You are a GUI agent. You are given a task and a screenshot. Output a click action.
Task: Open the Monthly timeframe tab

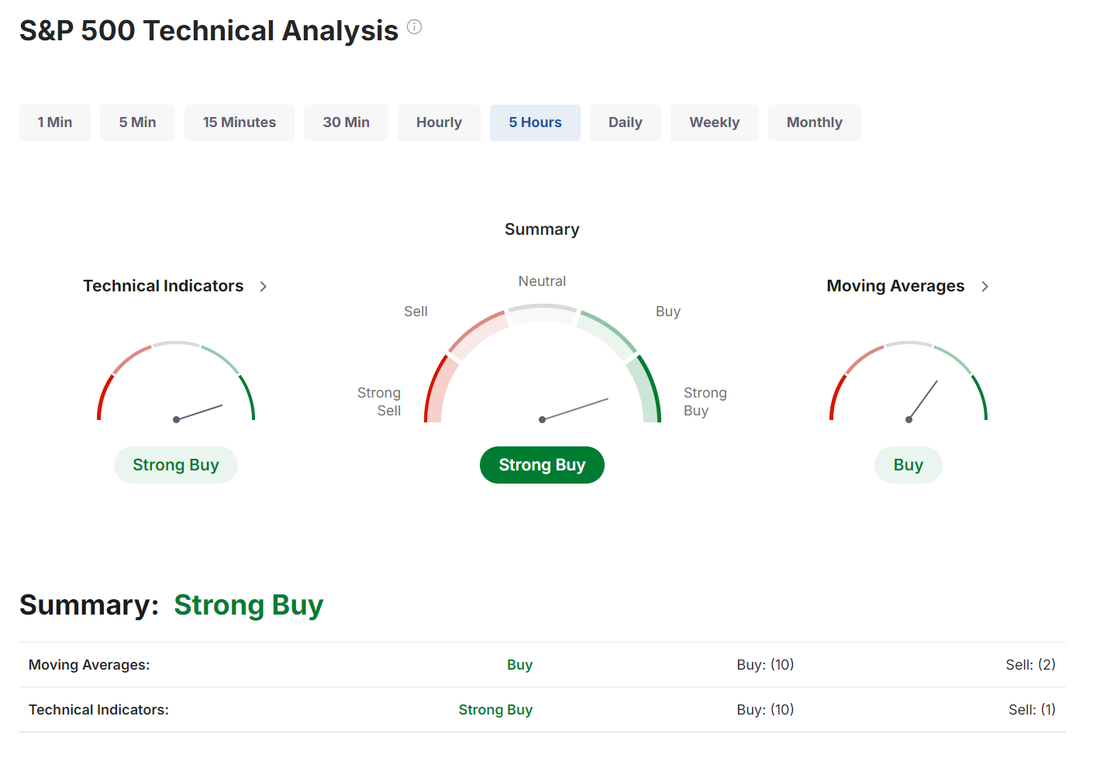tap(814, 122)
